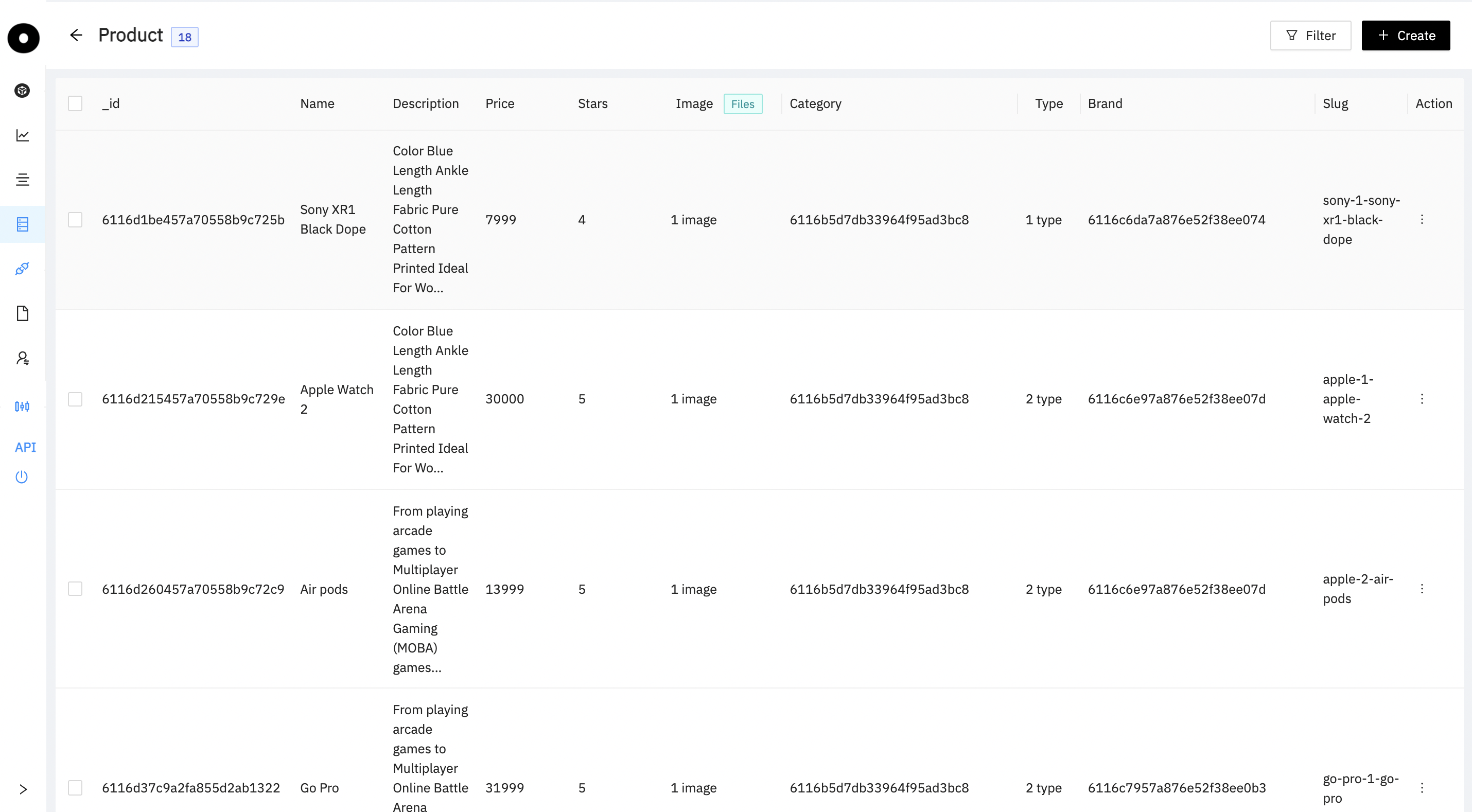
Task: Open the user roles sidebar icon
Action: (x=22, y=358)
